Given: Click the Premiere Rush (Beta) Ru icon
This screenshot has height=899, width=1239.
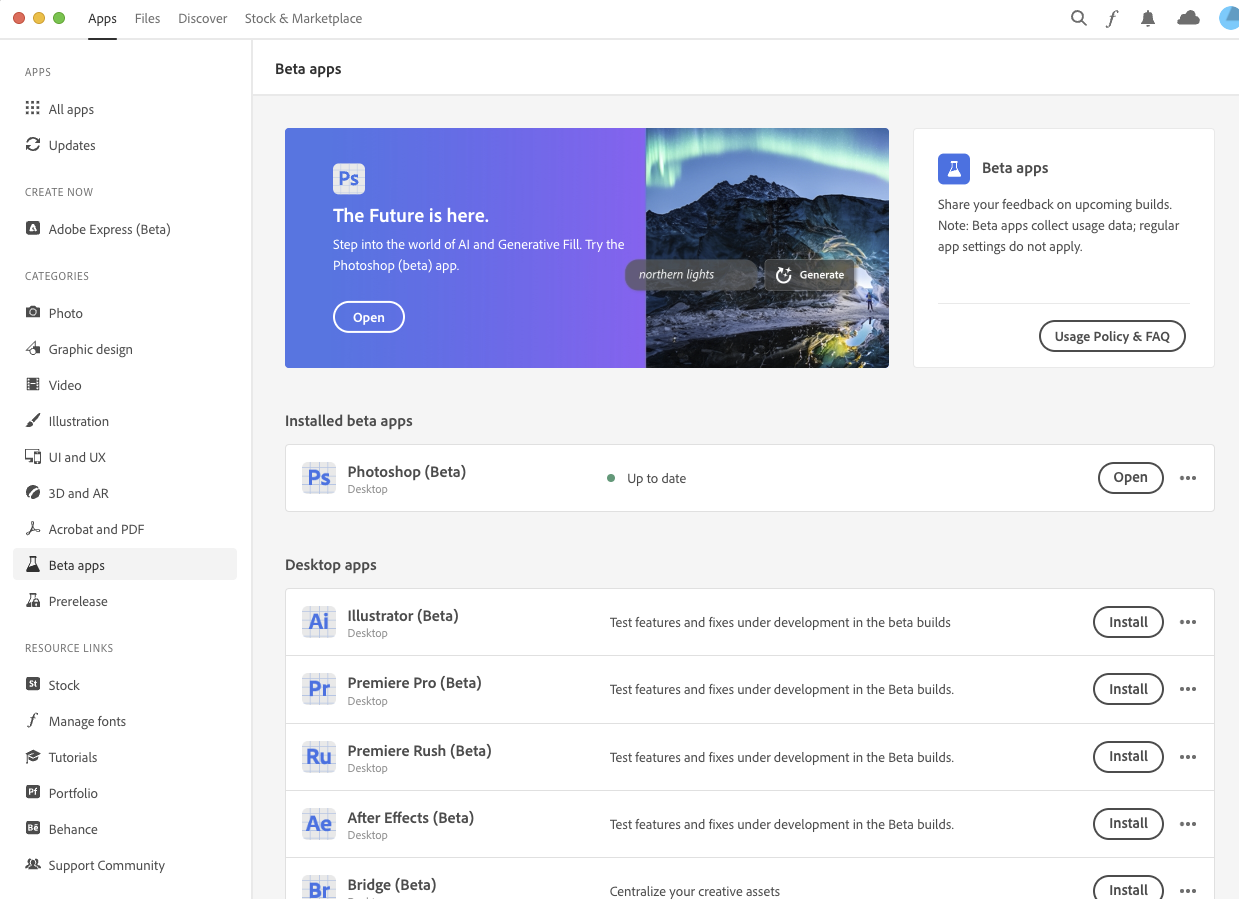Looking at the screenshot, I should pos(319,756).
